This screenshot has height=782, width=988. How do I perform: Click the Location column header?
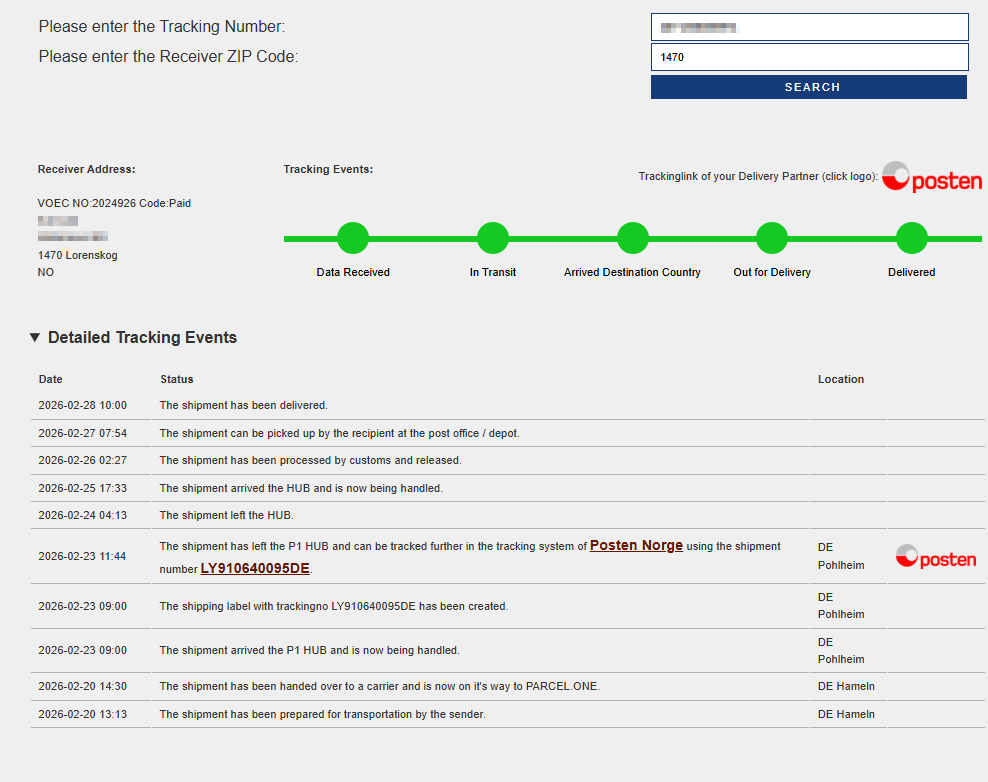pyautogui.click(x=840, y=379)
